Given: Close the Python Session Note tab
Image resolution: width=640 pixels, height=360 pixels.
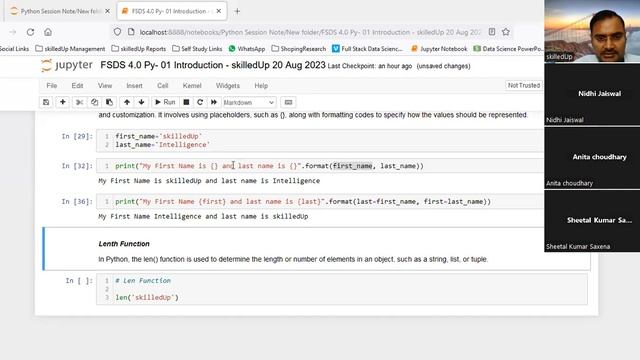Looking at the screenshot, I should [x=107, y=11].
